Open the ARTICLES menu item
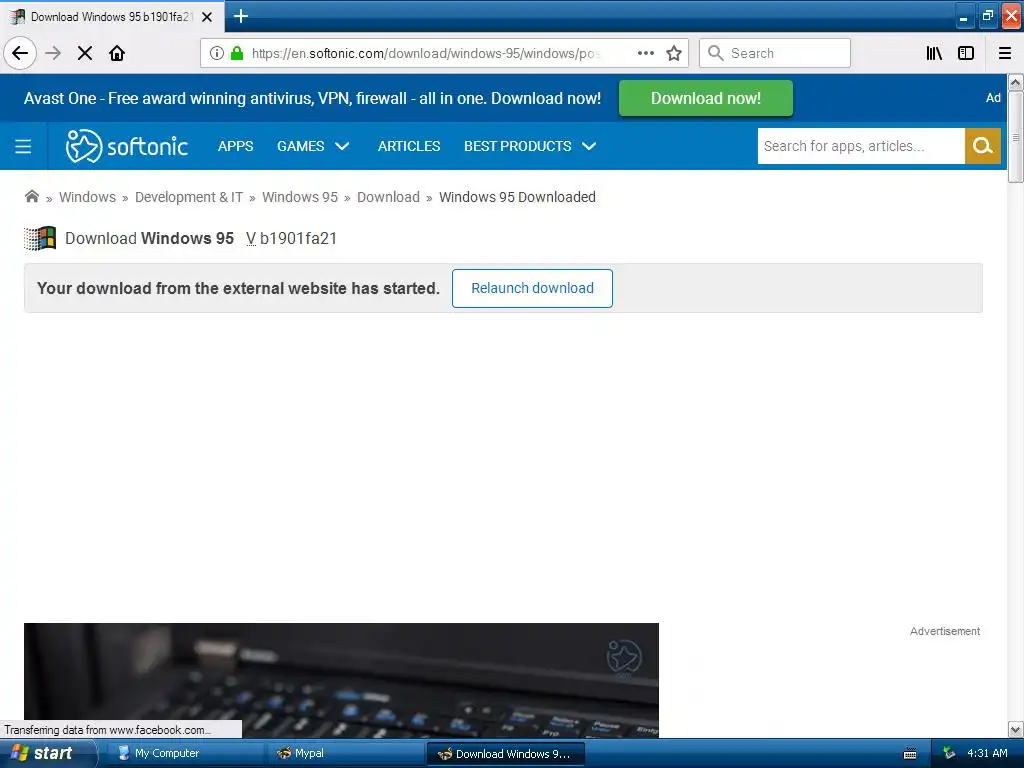The image size is (1024, 768). pos(409,146)
